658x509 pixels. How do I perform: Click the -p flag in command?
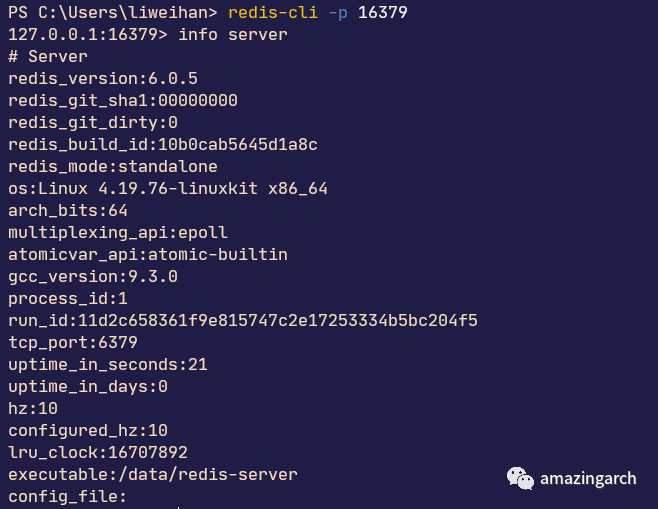pyautogui.click(x=338, y=13)
